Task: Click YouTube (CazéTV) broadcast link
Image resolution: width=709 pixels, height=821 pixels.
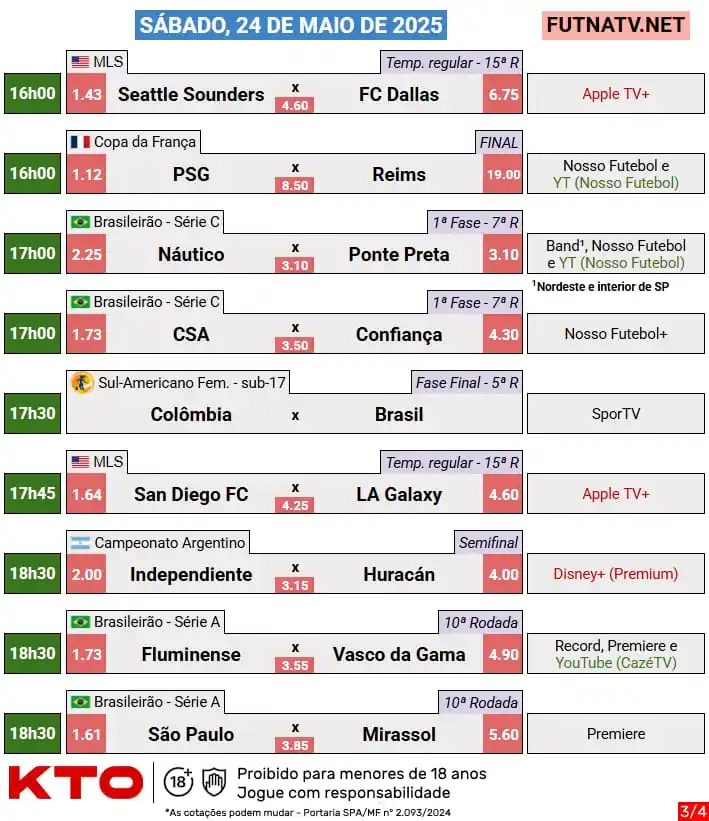Action: [x=616, y=663]
